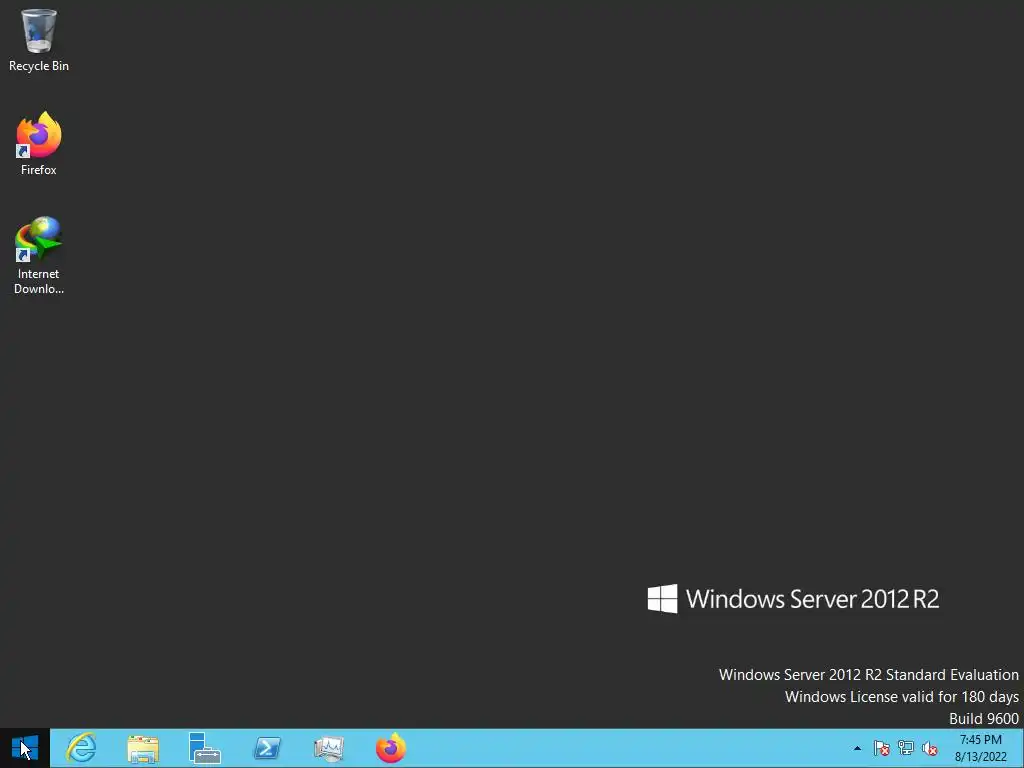Open the performance monitor taskbar icon

click(328, 748)
